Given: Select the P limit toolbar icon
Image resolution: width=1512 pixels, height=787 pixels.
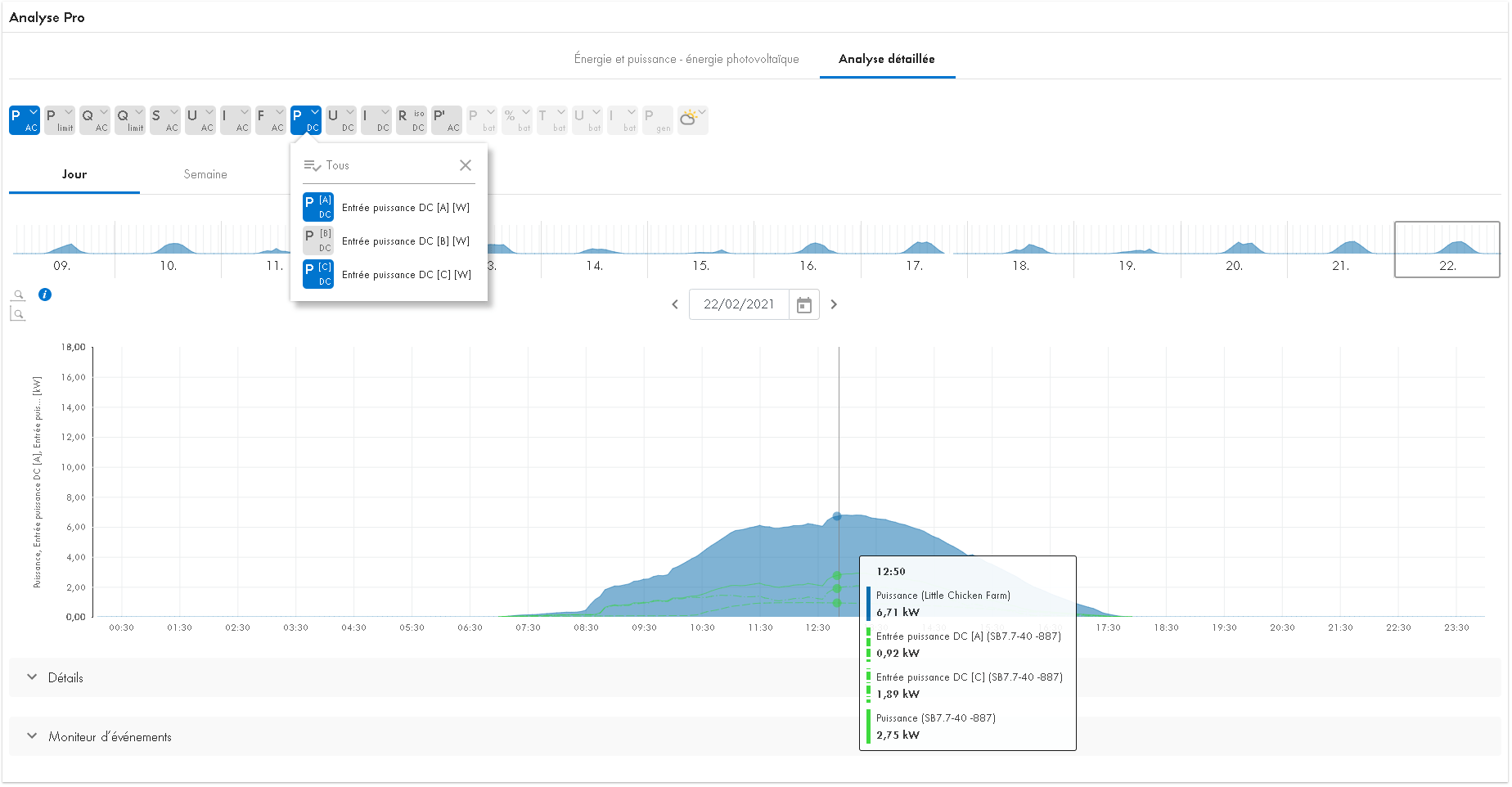Looking at the screenshot, I should tap(59, 119).
